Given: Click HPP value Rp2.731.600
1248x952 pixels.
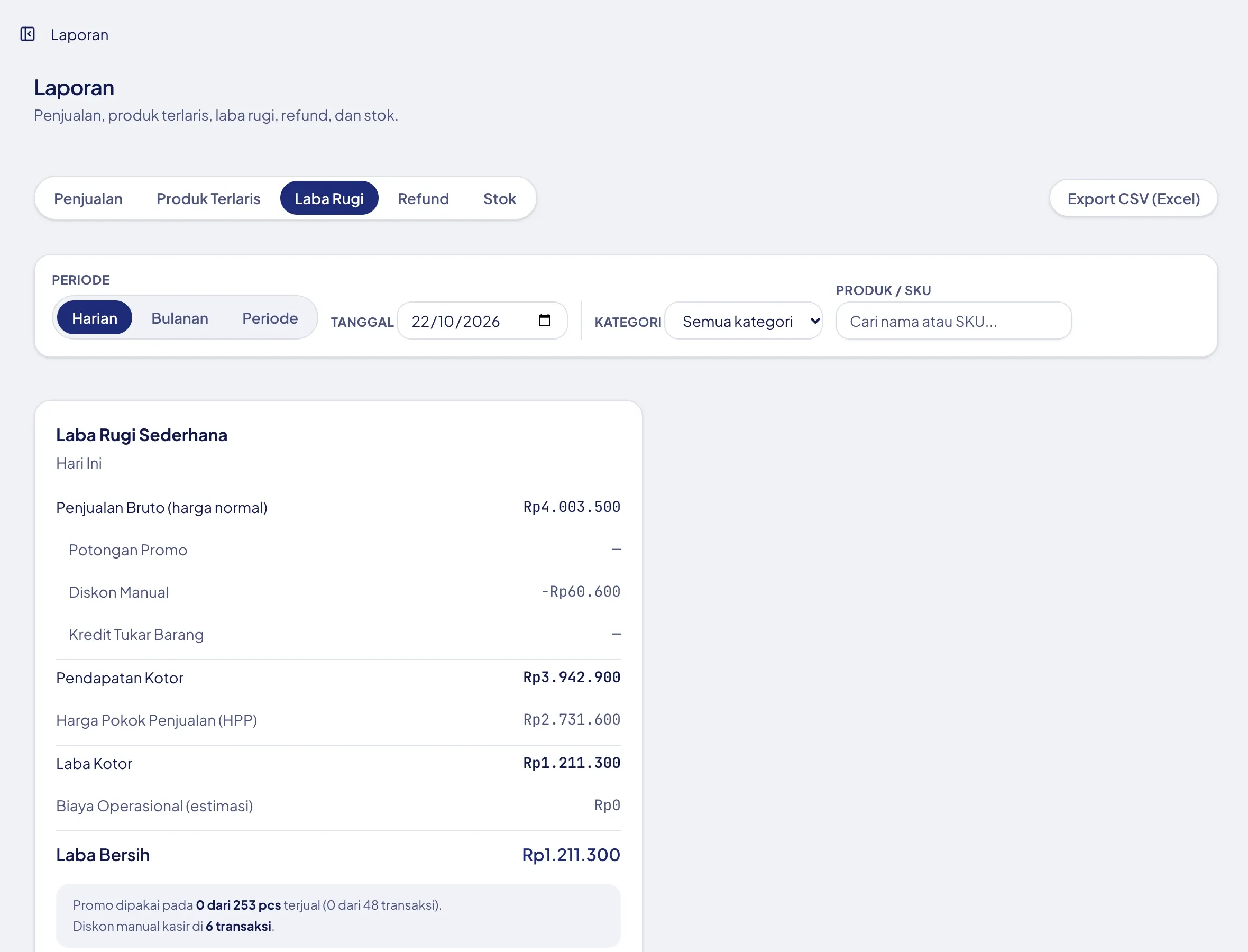Looking at the screenshot, I should [x=572, y=720].
